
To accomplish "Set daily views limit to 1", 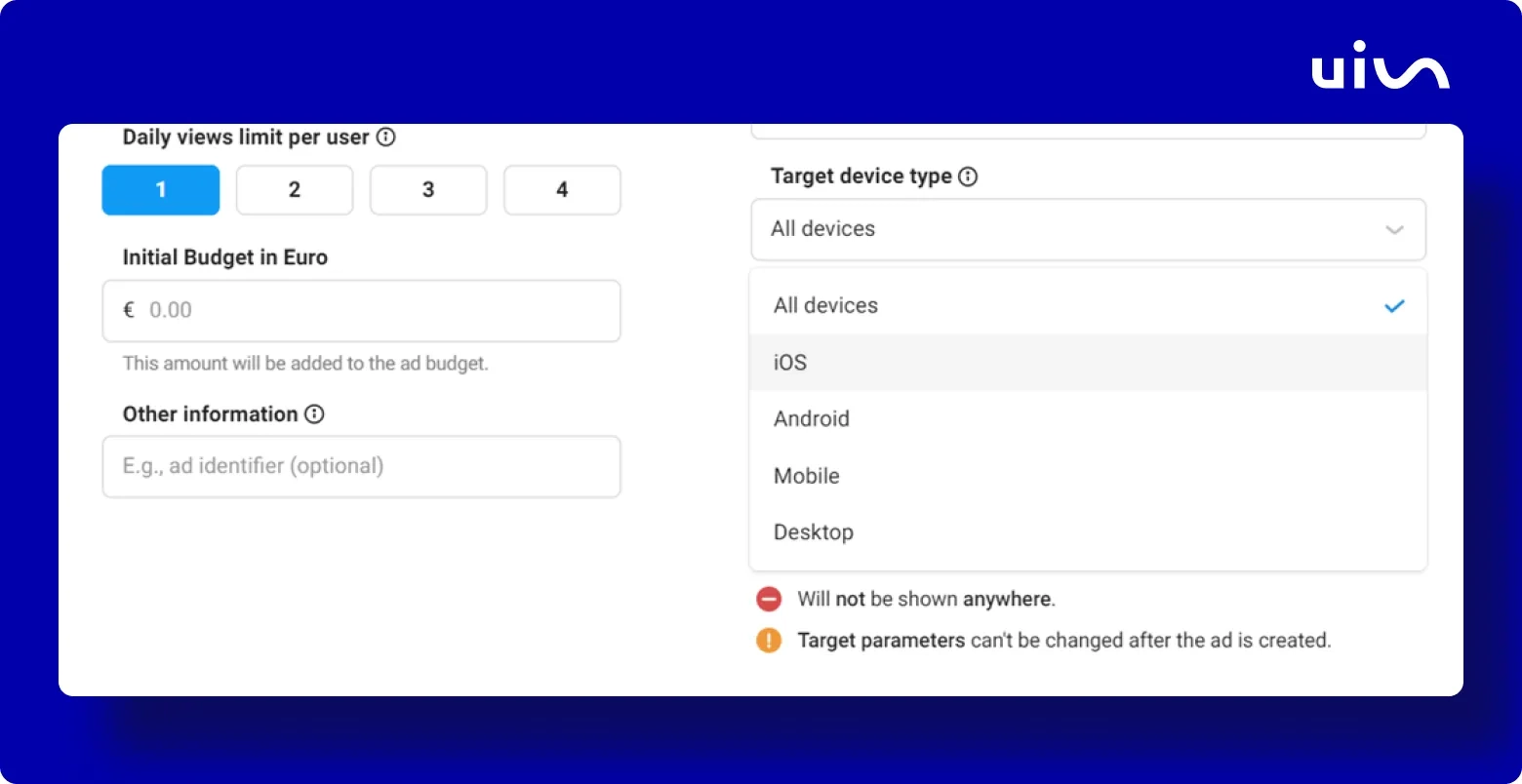I will coord(161,190).
